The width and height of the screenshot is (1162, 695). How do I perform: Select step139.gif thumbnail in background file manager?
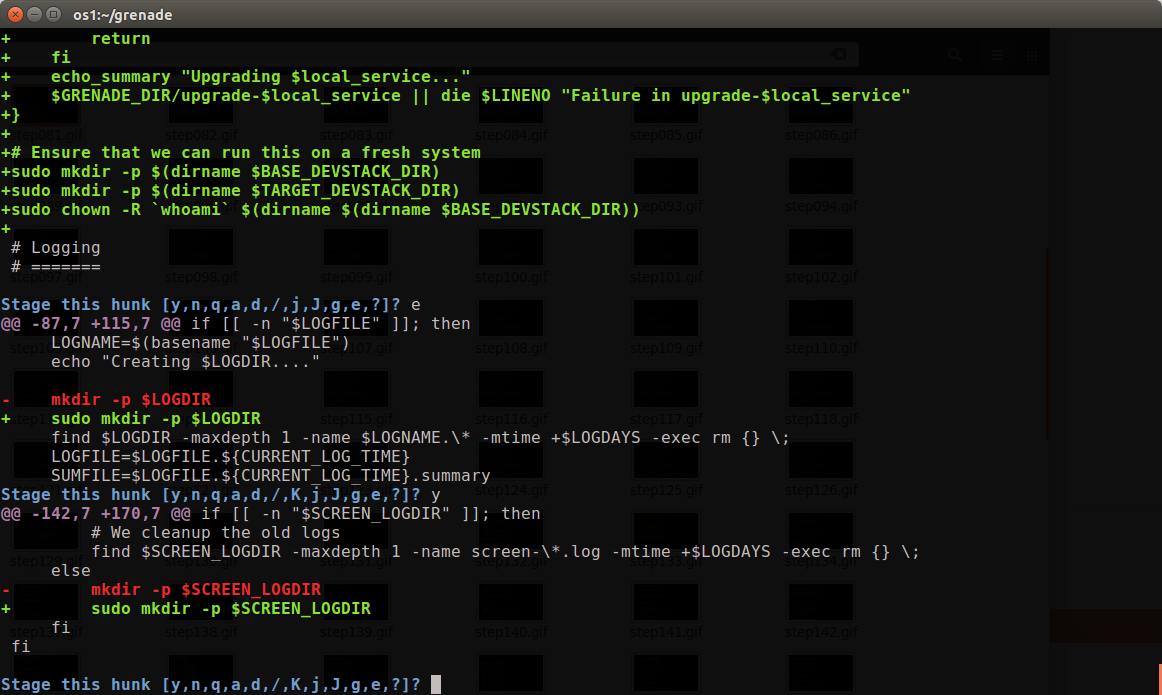coord(356,602)
